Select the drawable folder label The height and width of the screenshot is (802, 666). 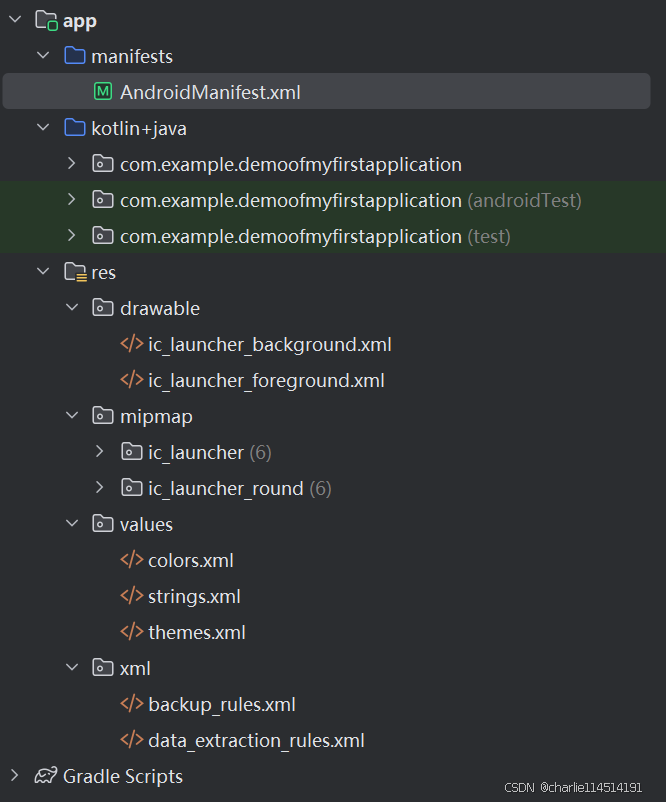pos(160,308)
